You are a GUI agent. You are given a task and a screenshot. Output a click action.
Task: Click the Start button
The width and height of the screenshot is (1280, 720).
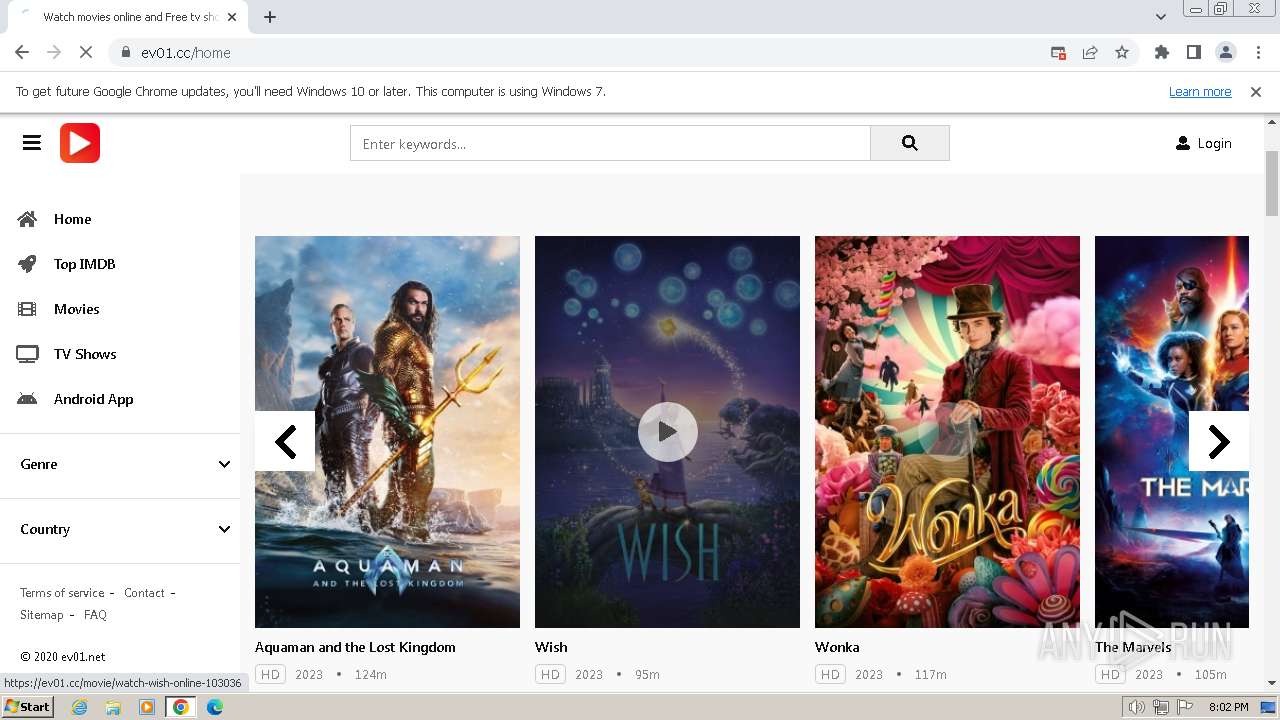click(28, 707)
